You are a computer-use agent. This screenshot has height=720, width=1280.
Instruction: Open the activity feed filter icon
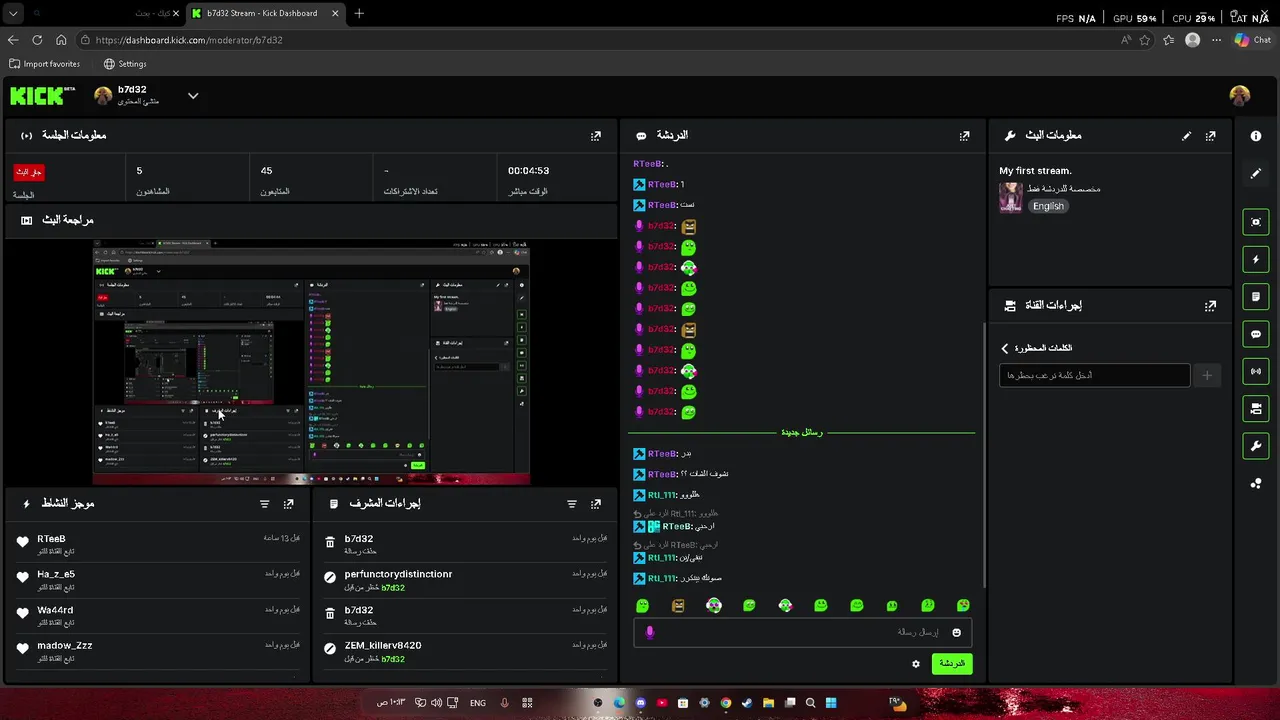click(265, 504)
